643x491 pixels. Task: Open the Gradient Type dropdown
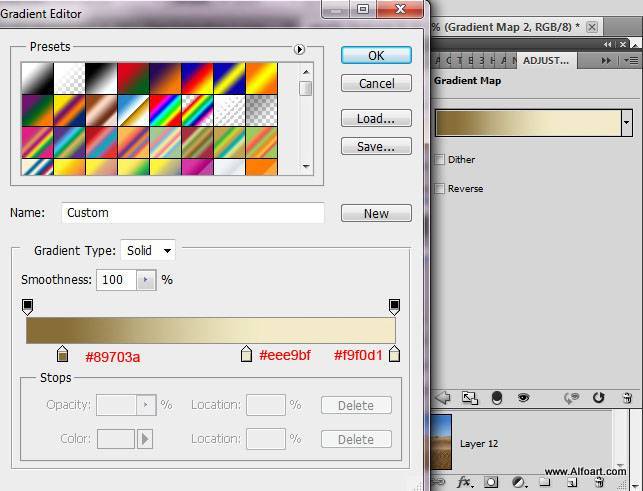[x=147, y=251]
